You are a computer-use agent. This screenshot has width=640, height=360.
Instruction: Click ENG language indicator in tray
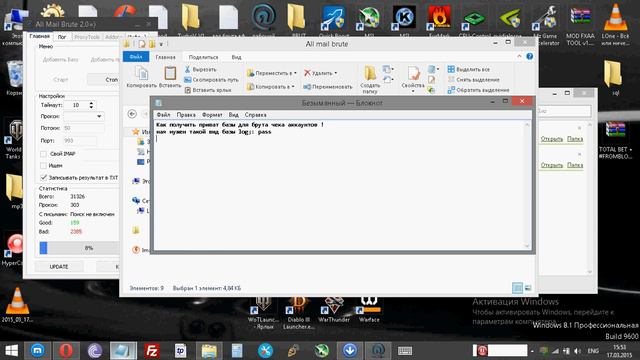point(593,351)
